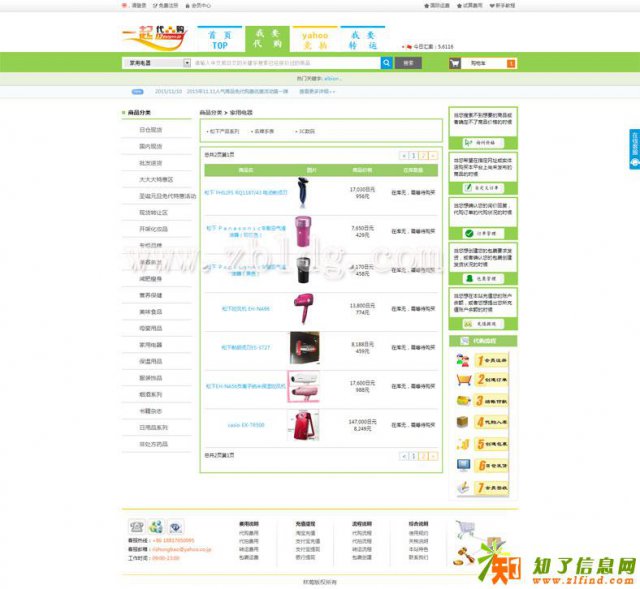Click step 1 member registration icon
The height and width of the screenshot is (589, 640).
click(463, 359)
